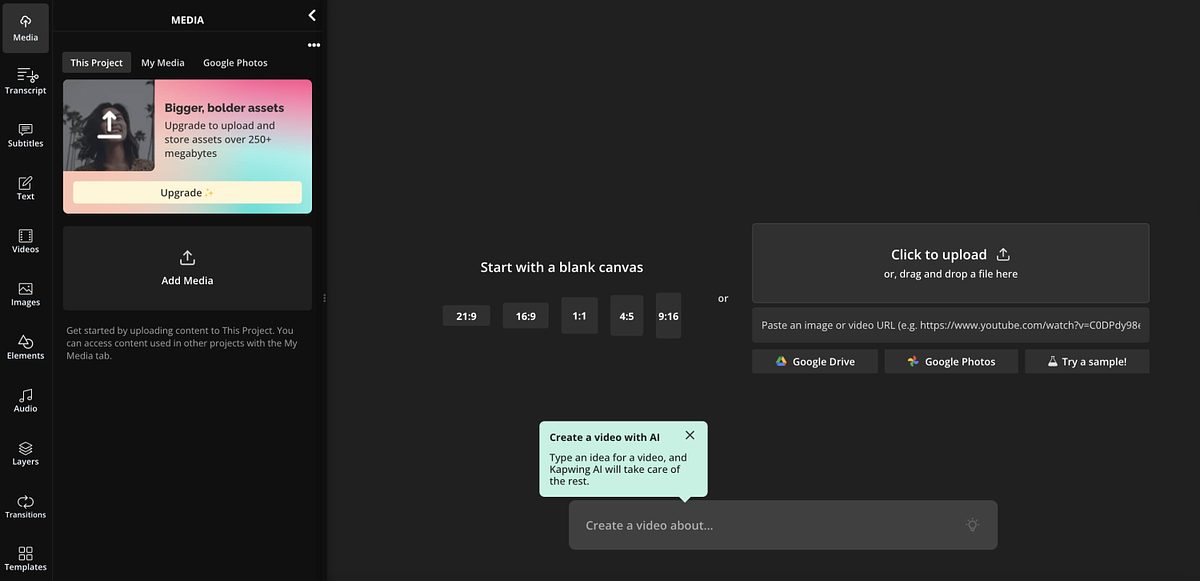Browse Templates from the sidebar

tap(25, 559)
